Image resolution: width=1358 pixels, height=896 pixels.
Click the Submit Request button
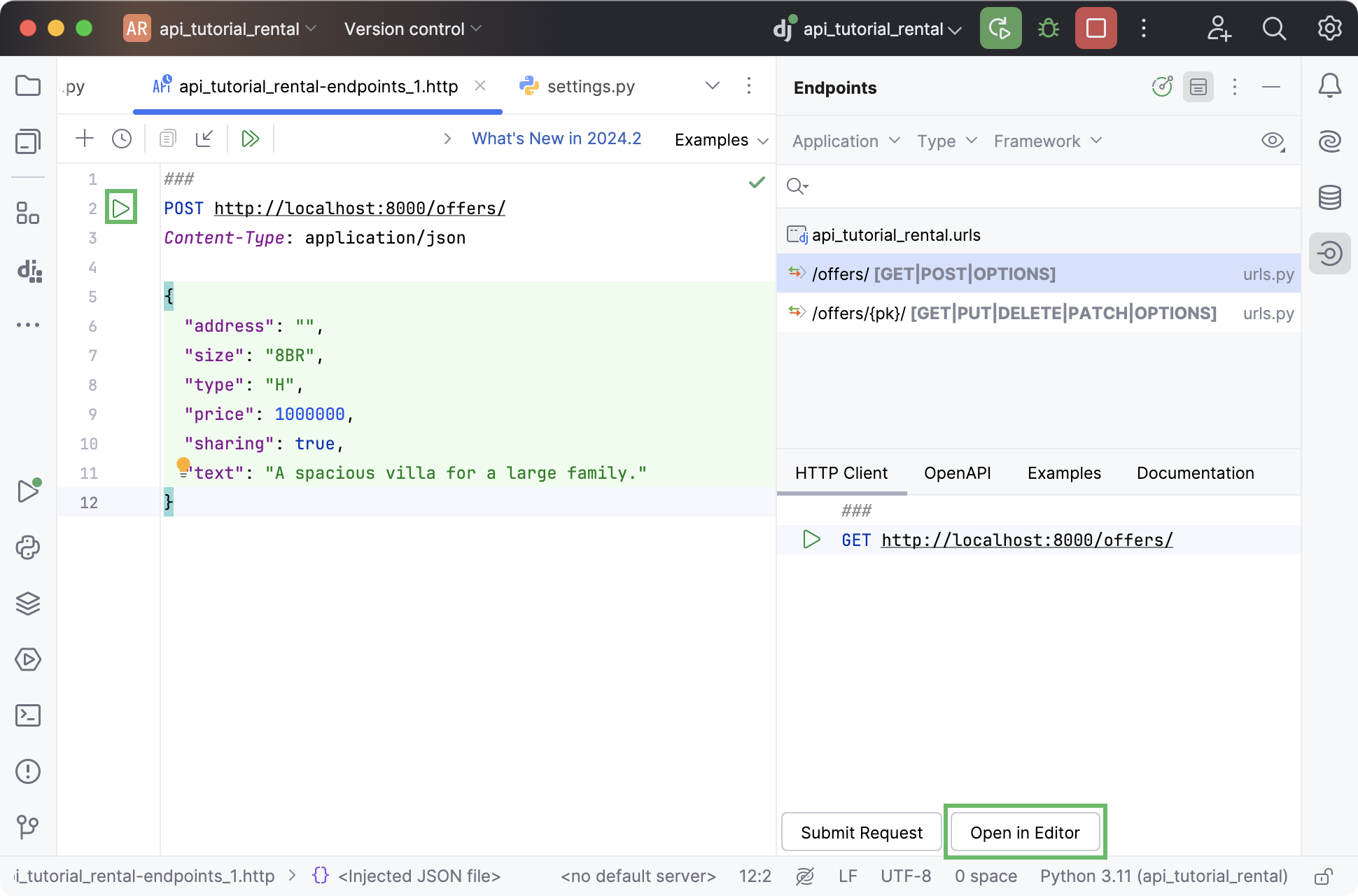click(x=861, y=832)
